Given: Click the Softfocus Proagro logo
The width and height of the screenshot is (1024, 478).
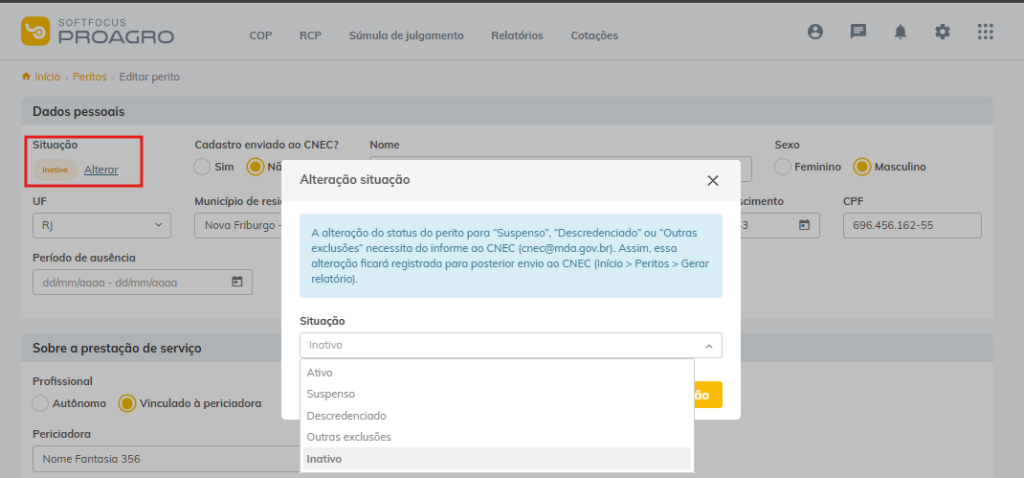Looking at the screenshot, I should coord(98,31).
